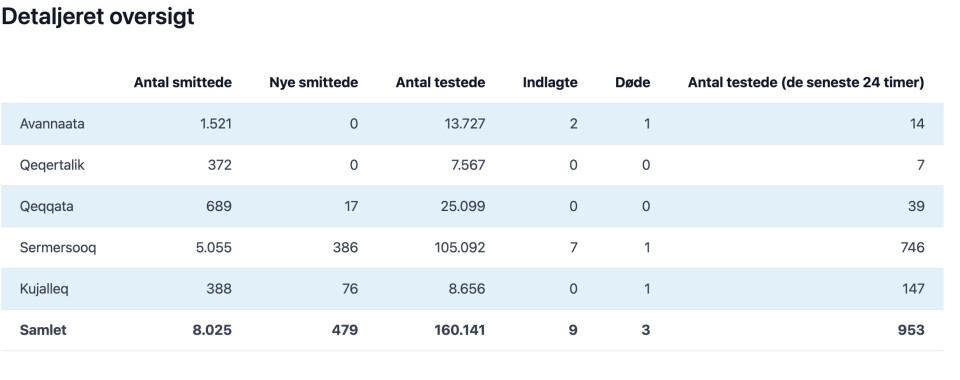Click the Avannaata row label

point(52,124)
